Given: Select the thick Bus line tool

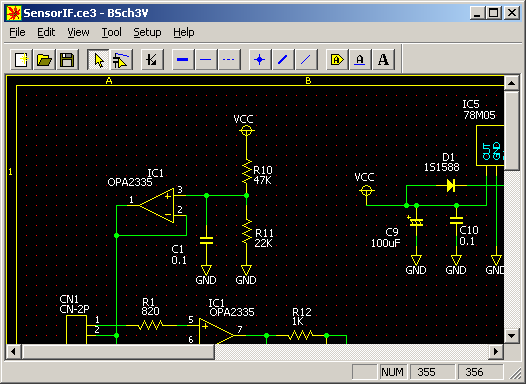Looking at the screenshot, I should click(183, 60).
